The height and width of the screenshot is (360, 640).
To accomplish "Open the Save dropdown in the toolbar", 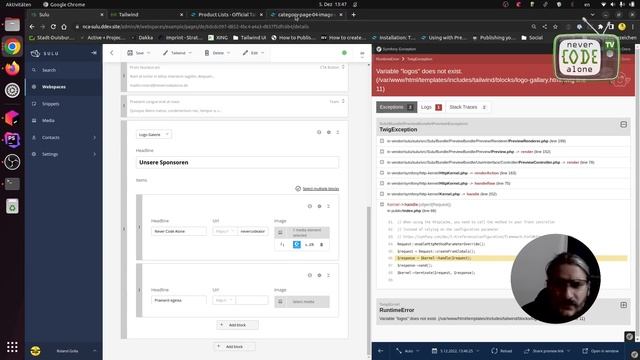I will tap(139, 53).
